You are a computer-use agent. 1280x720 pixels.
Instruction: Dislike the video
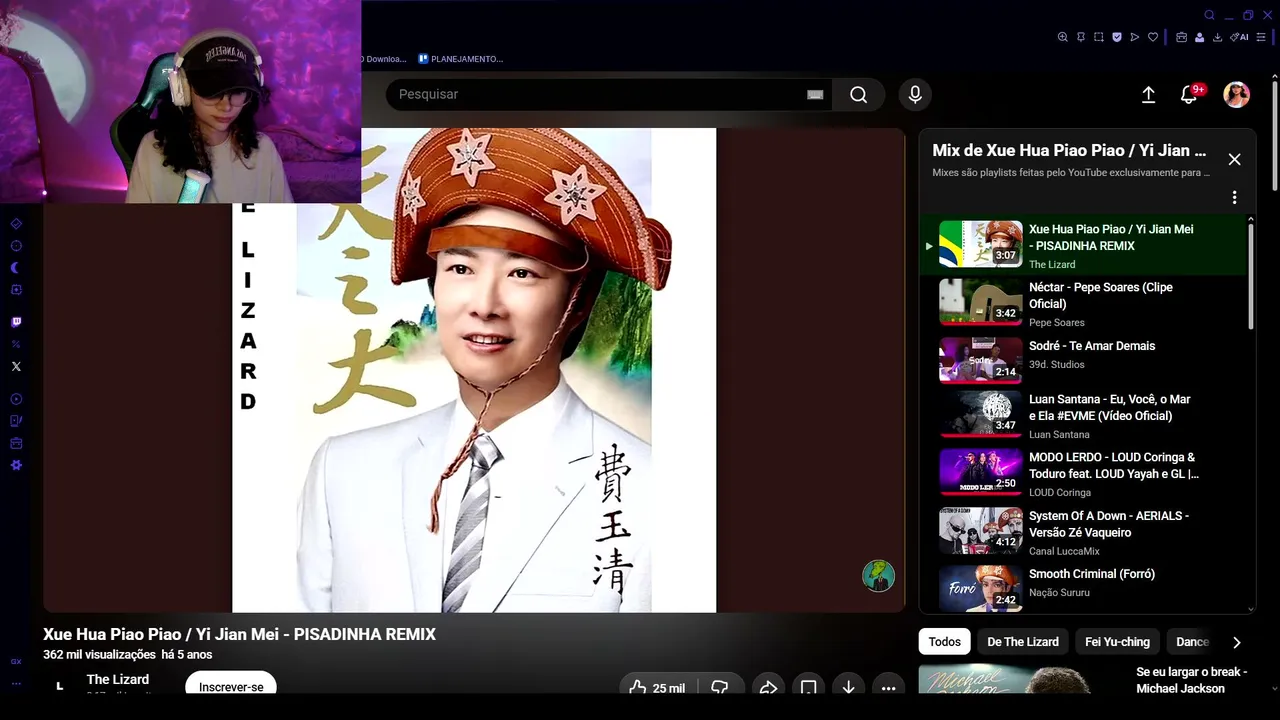(x=719, y=688)
